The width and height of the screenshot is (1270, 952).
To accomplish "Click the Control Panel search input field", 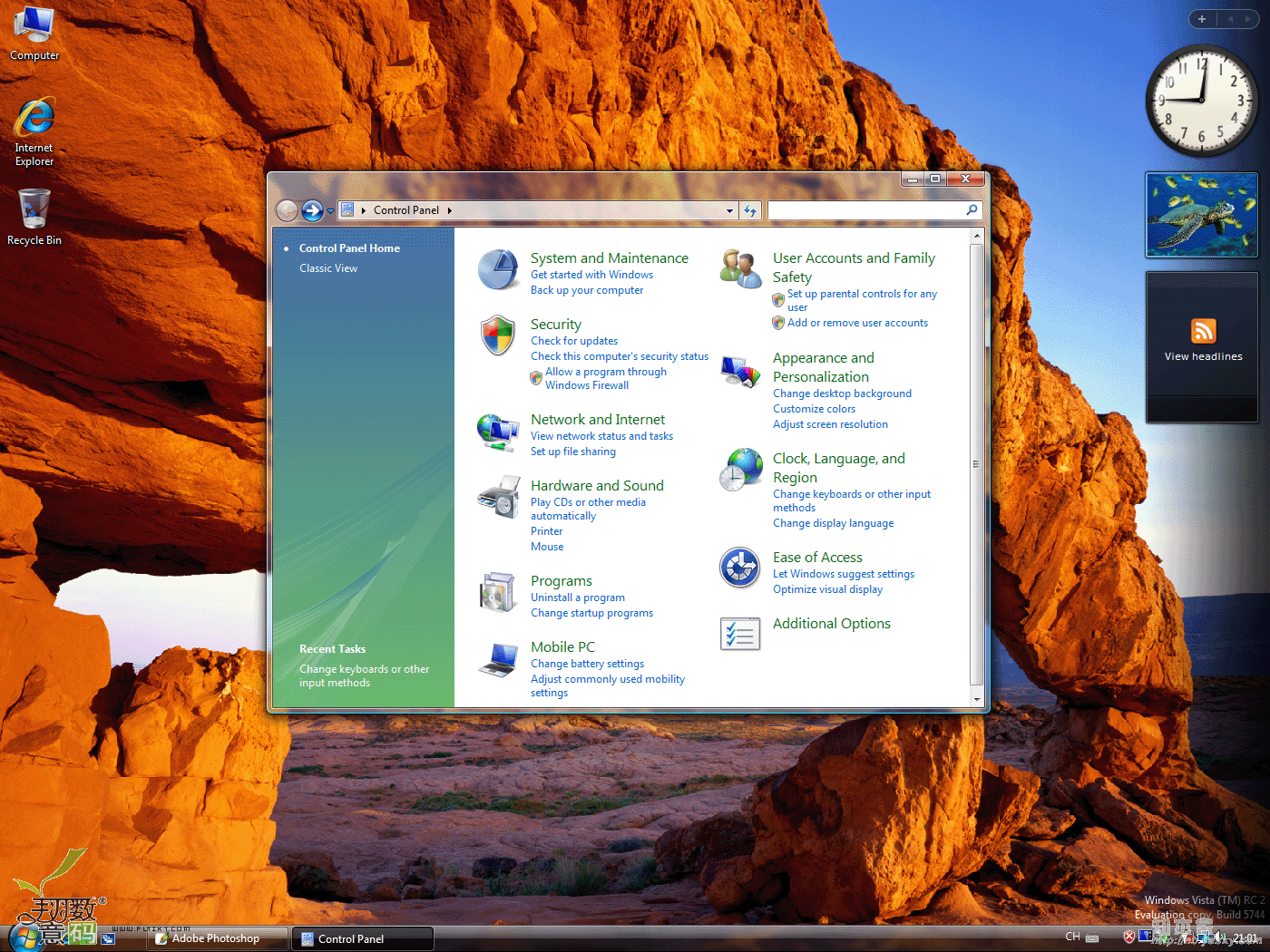I will point(866,210).
